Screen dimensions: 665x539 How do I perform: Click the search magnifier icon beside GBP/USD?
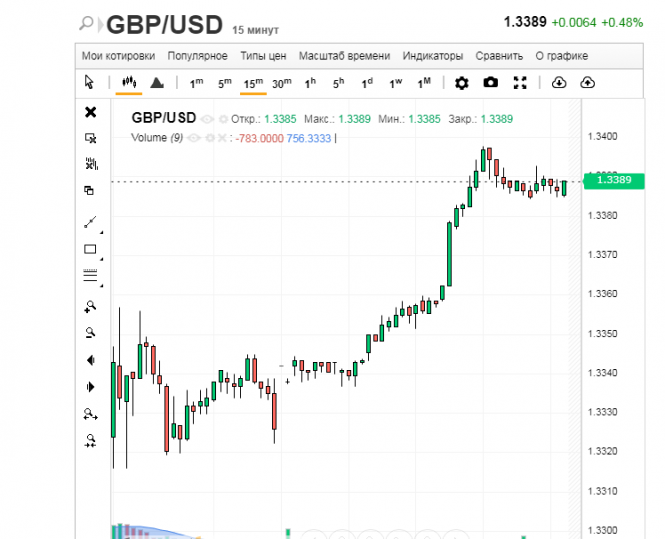coord(86,23)
